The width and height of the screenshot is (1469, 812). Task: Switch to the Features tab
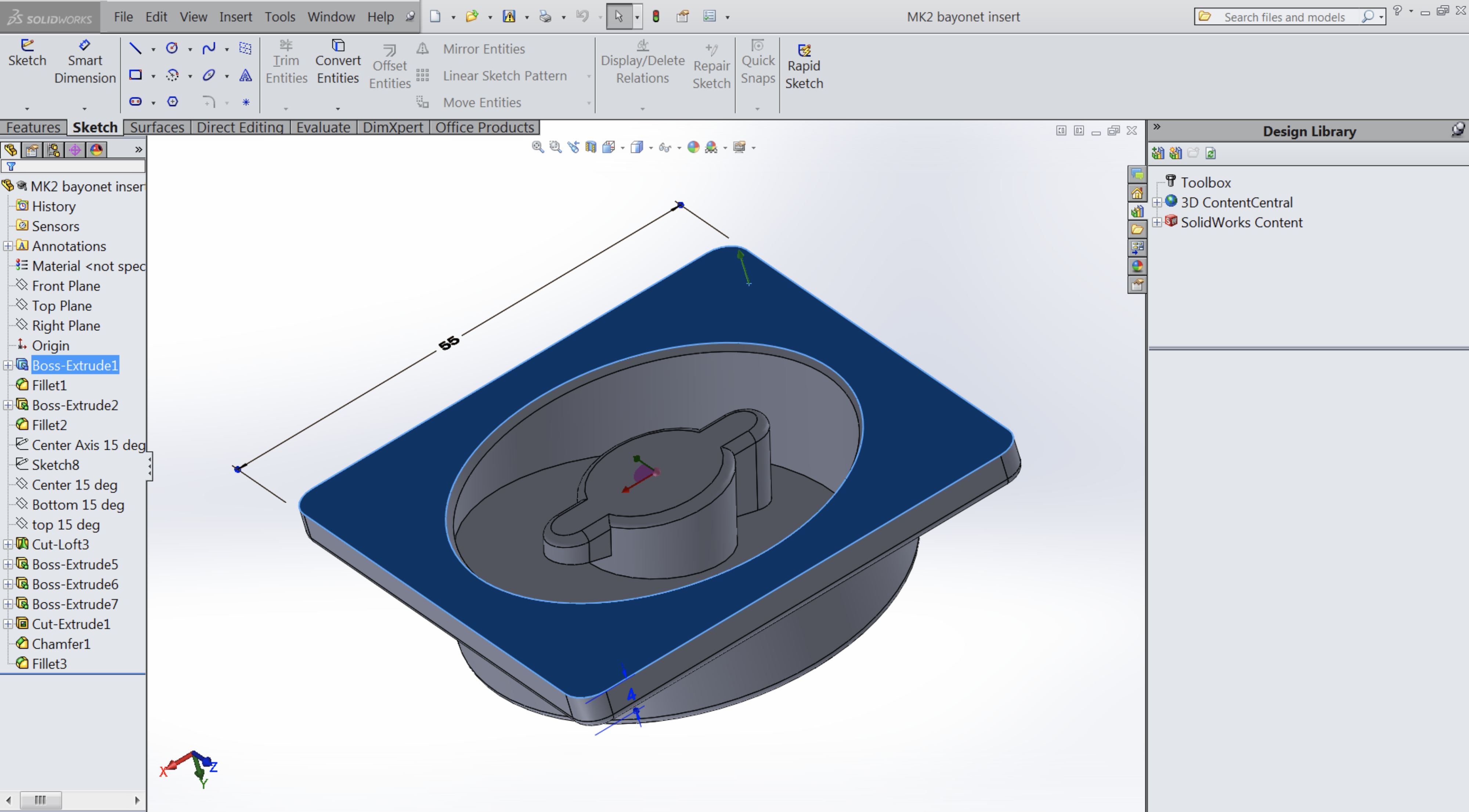[33, 127]
